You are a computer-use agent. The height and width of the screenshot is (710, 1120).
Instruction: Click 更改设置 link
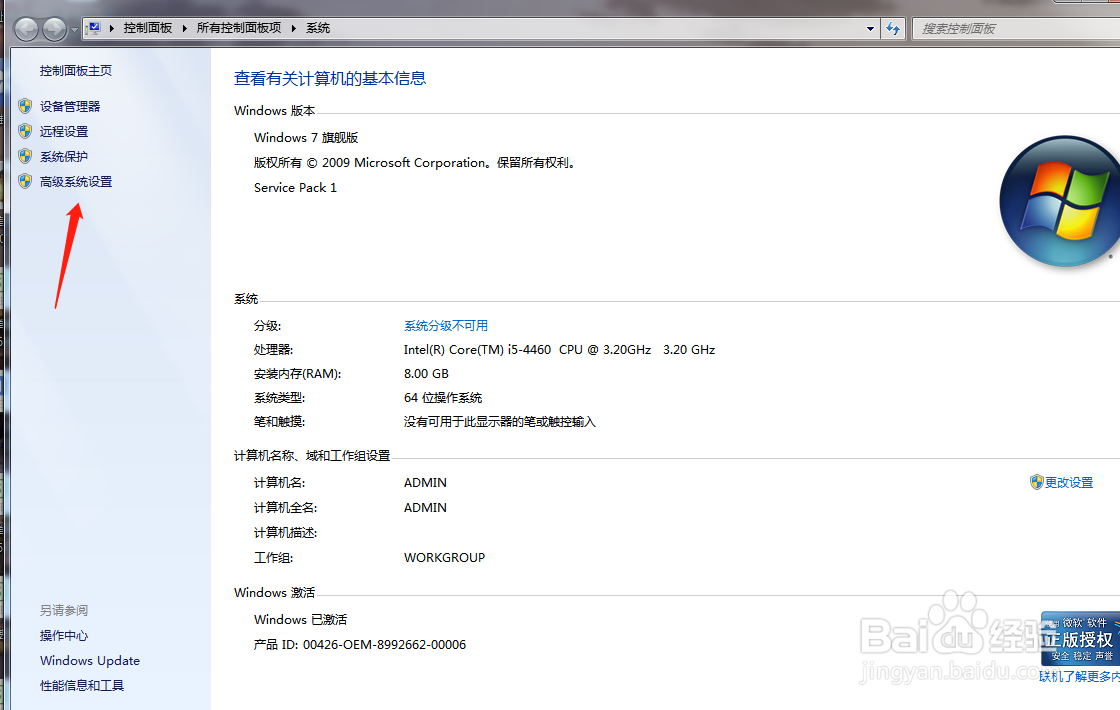[1069, 483]
